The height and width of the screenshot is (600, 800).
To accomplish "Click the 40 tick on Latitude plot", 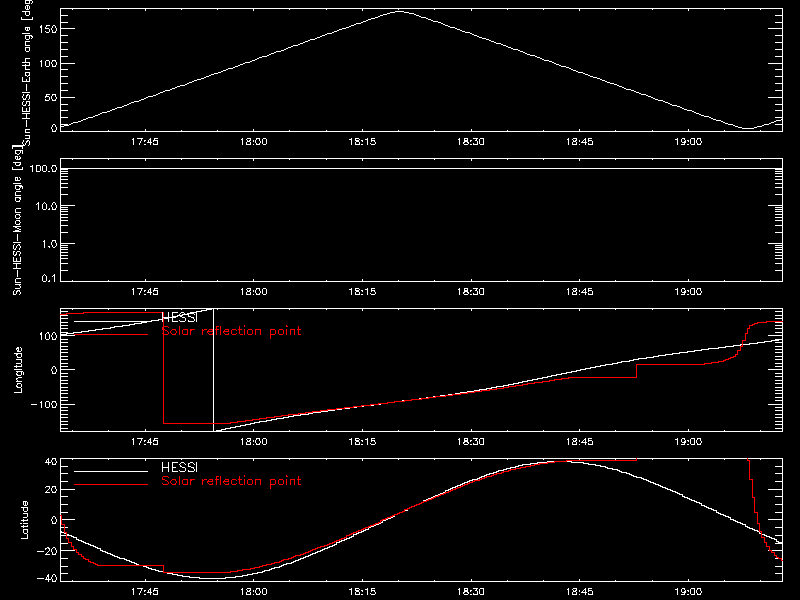I will tap(51, 462).
